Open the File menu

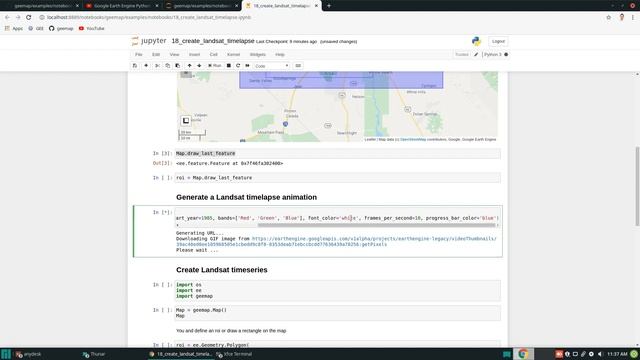coord(139,54)
